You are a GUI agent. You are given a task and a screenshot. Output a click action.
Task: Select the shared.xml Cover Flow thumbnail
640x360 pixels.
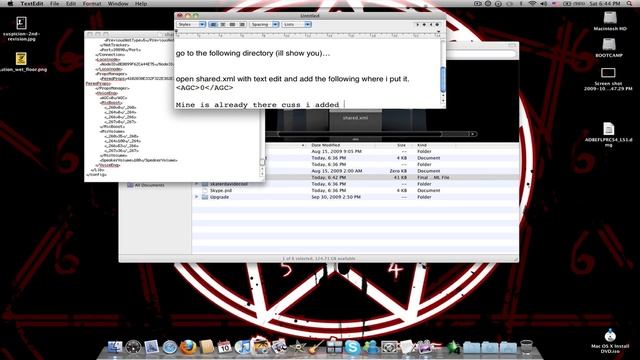pos(356,119)
